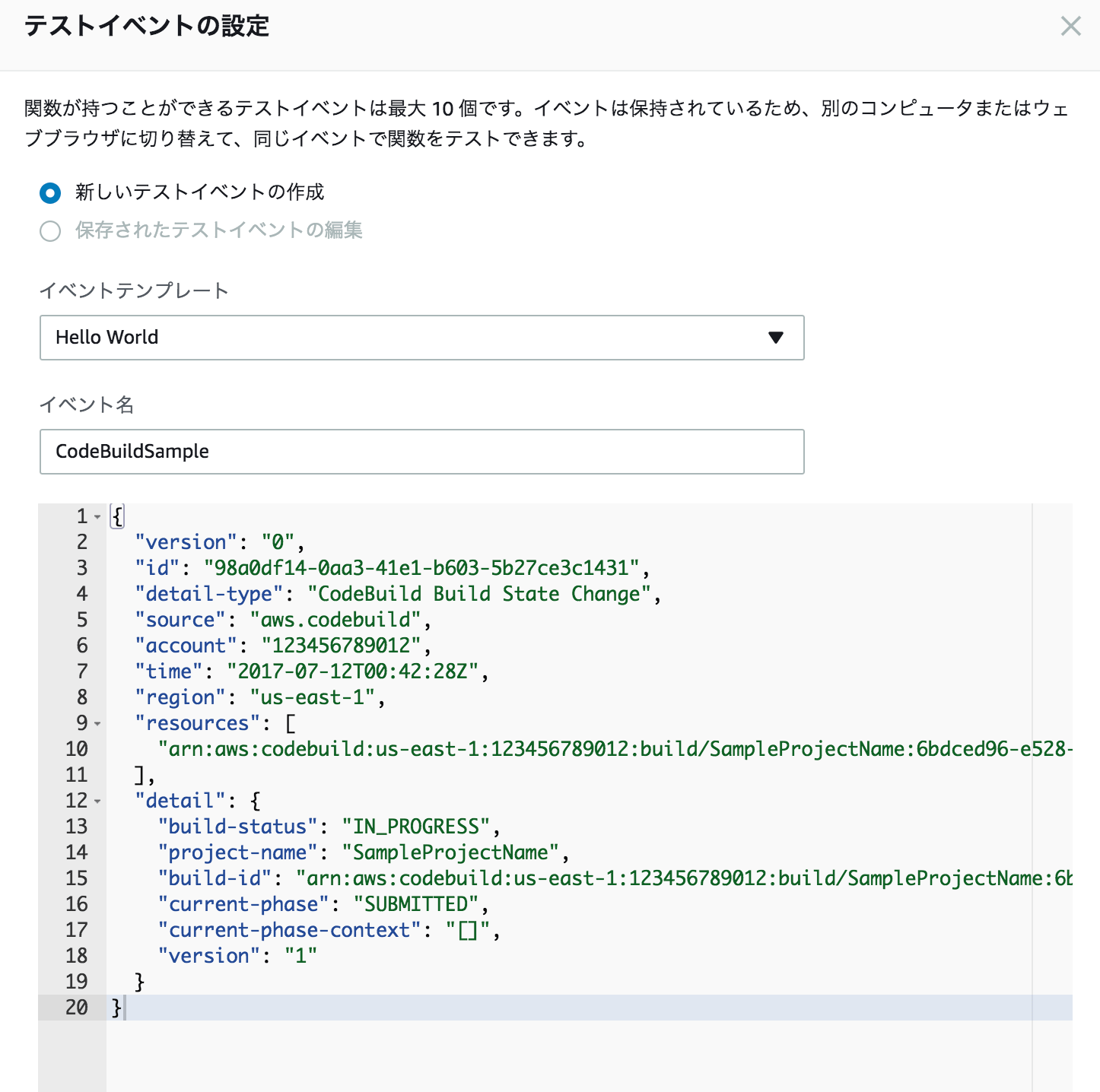The height and width of the screenshot is (1092, 1100).
Task: Click the CodeBuildSample event name field
Action: 421,452
